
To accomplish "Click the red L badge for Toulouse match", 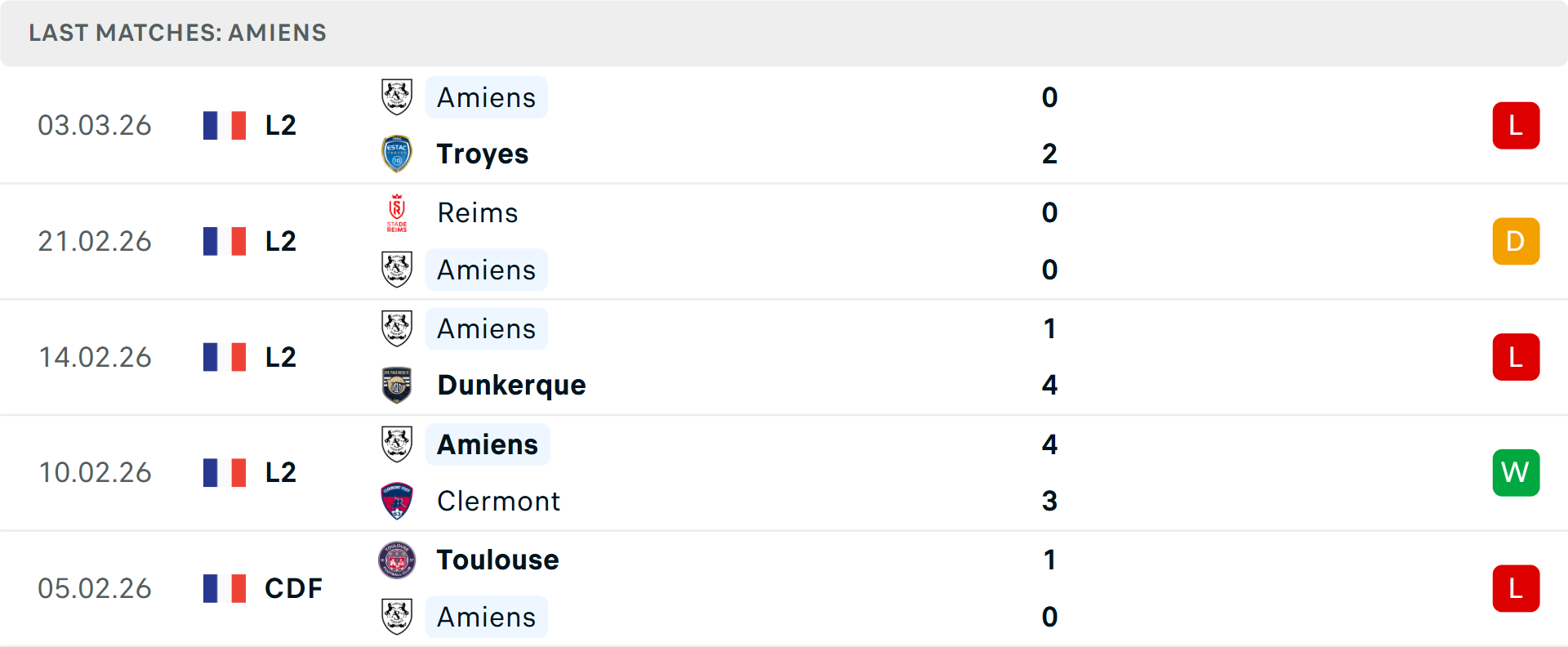I will [x=1516, y=588].
